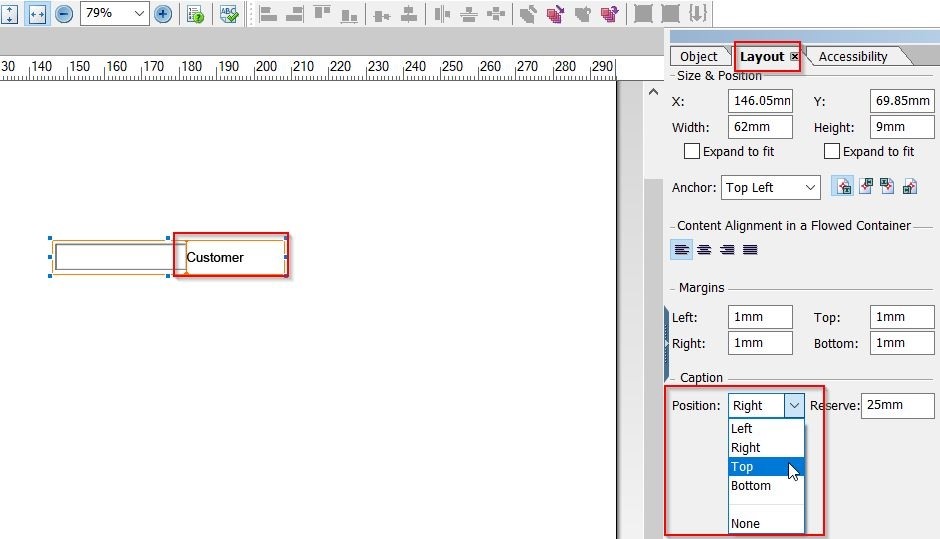Screen dimensions: 940x539
Task: Click the Distribute in Rows and Columns icon
Action: pos(496,14)
